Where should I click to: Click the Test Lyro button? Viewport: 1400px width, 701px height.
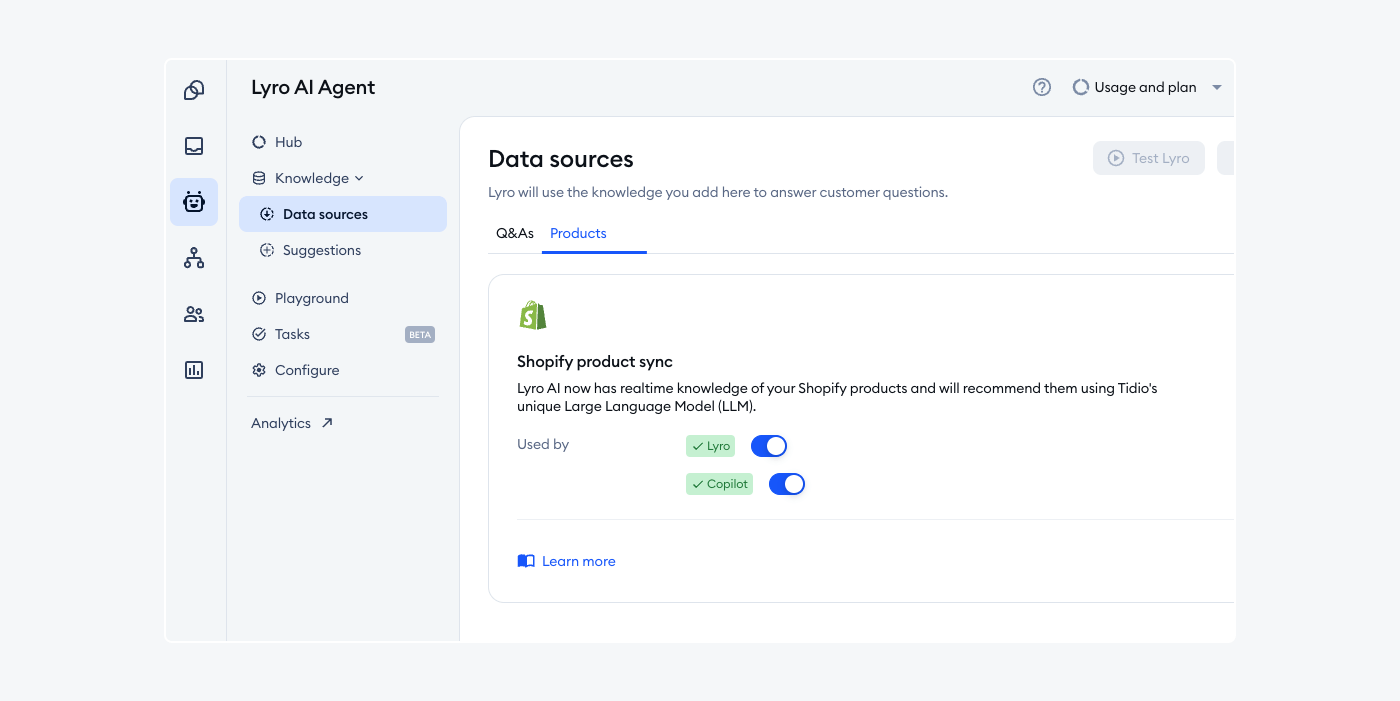coord(1149,158)
